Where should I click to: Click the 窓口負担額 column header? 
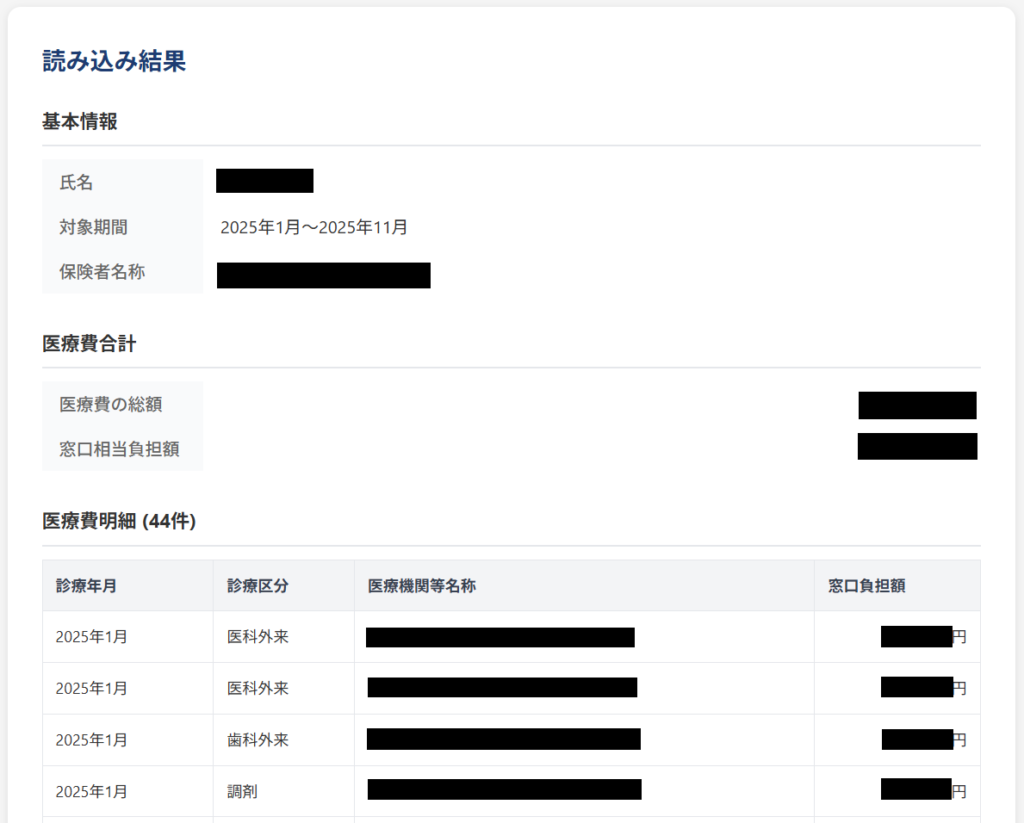point(867,586)
